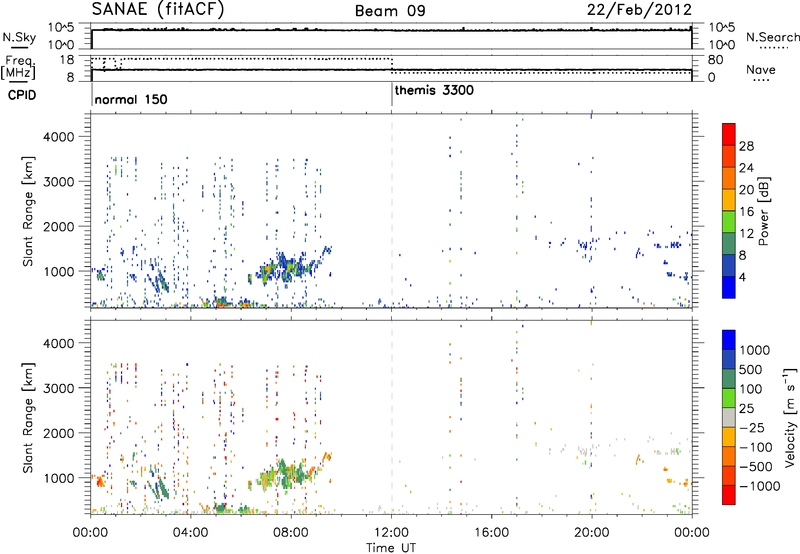Click the 1000 tick in the power panel
The width and height of the screenshot is (800, 554).
point(58,271)
